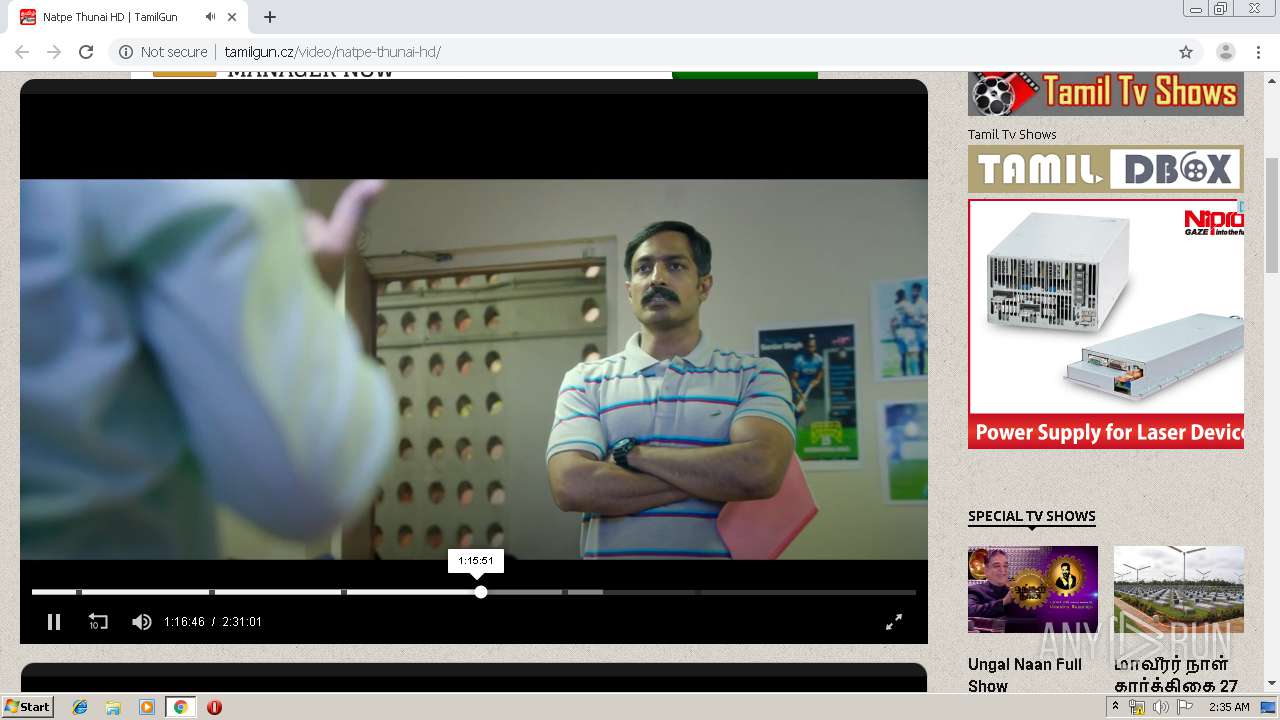Open Chrome profile avatar menu

(1225, 52)
